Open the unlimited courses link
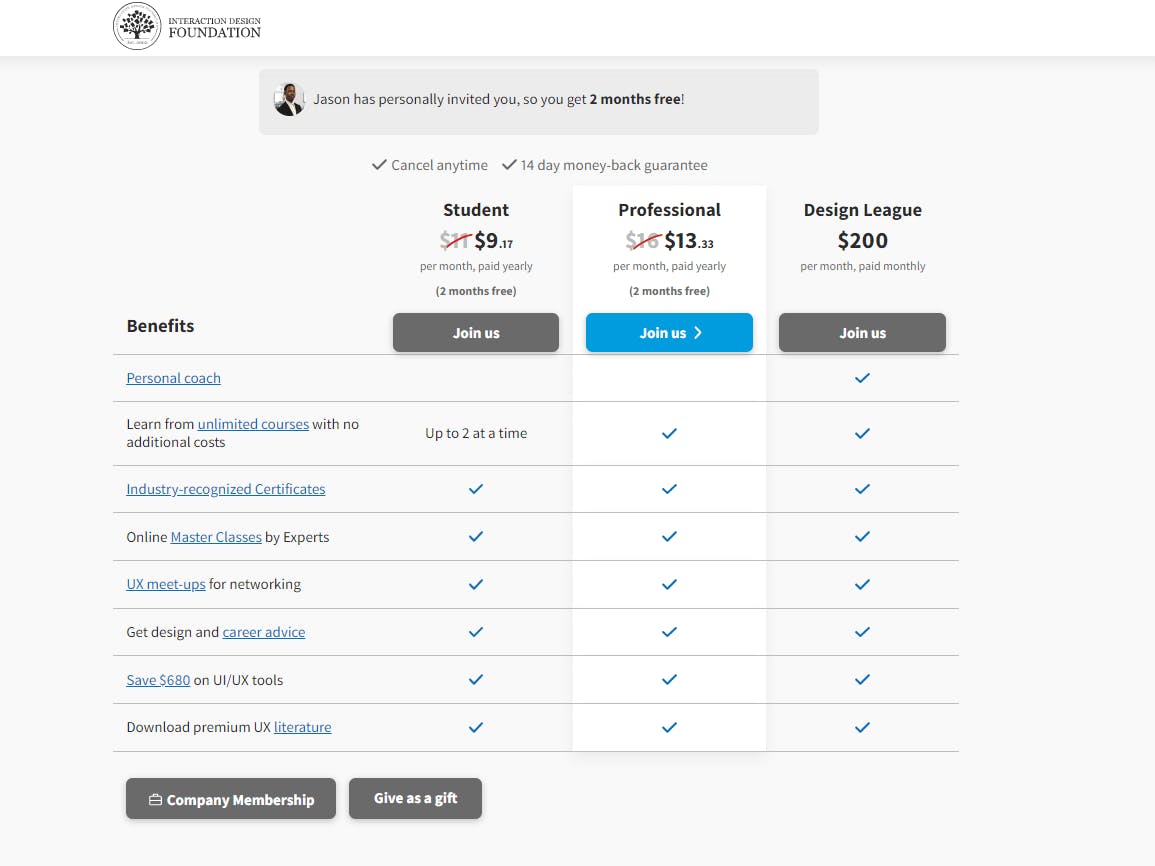1155x866 pixels. point(253,424)
